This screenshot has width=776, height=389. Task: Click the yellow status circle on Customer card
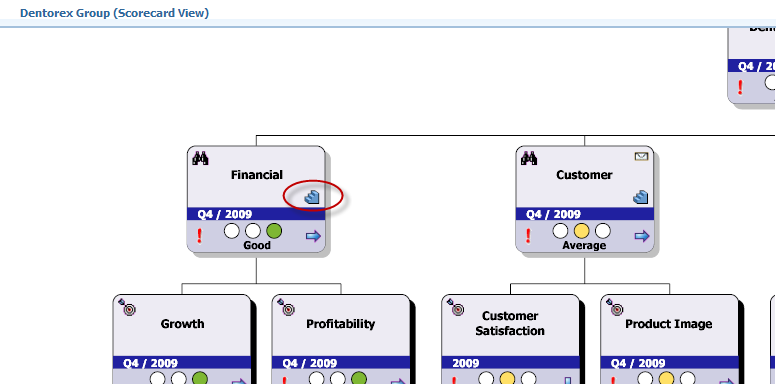tap(582, 231)
